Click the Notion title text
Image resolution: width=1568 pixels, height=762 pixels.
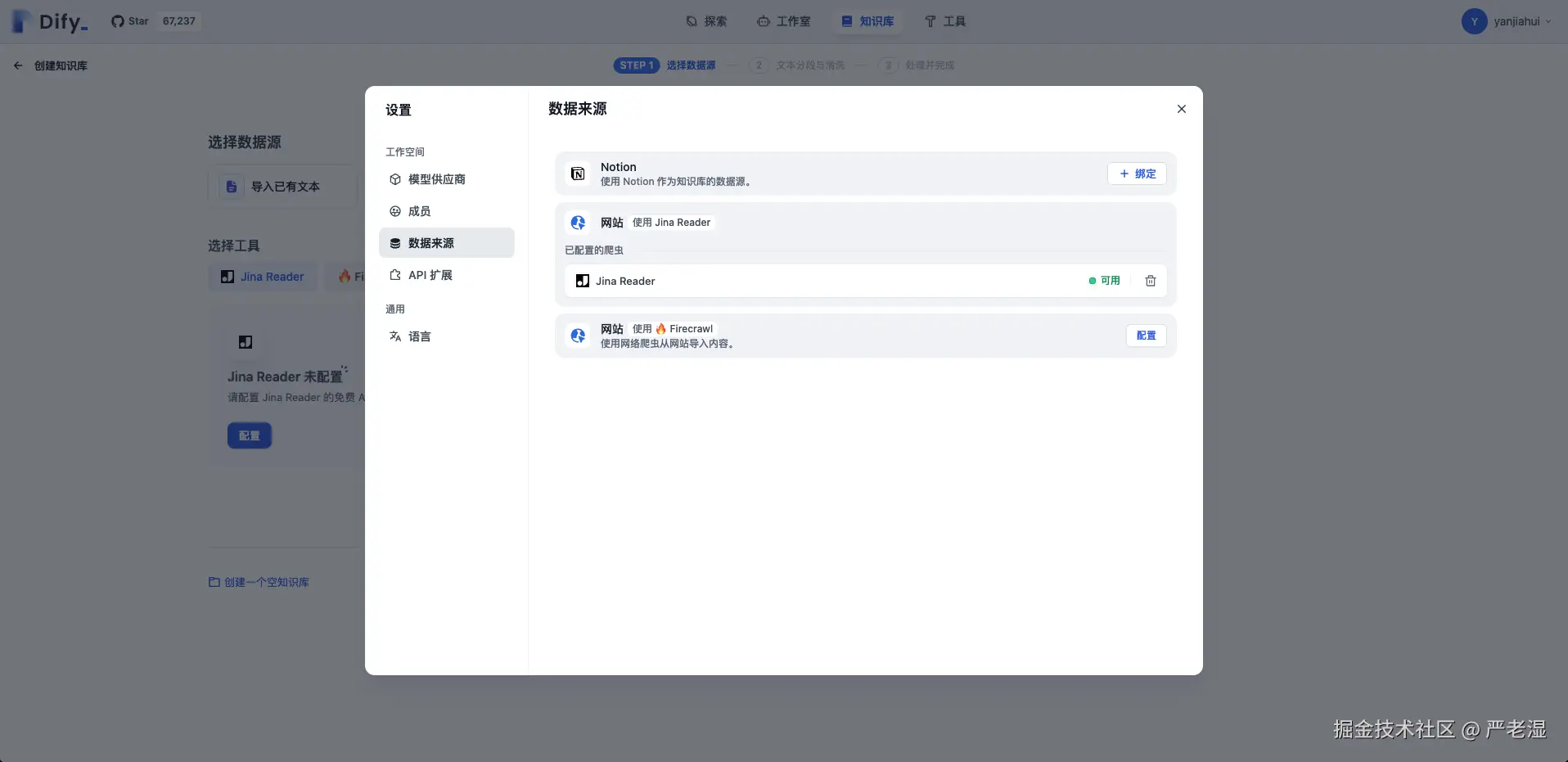point(618,167)
